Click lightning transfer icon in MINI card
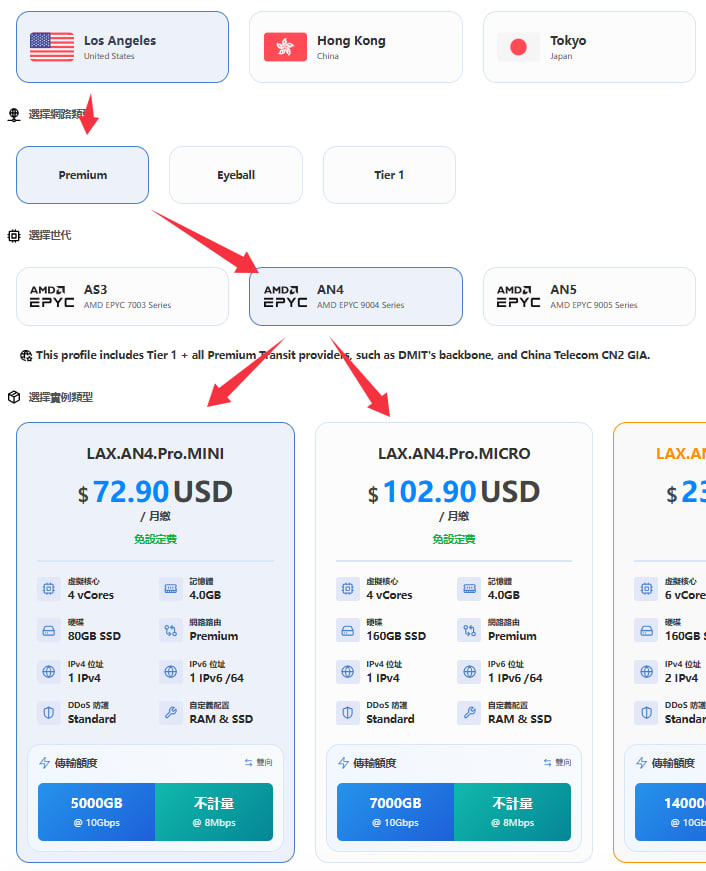 pos(45,763)
